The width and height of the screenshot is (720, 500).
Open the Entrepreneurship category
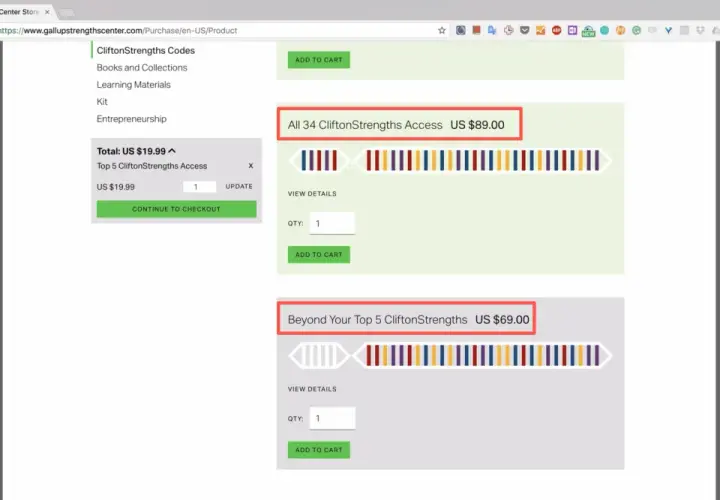click(131, 119)
